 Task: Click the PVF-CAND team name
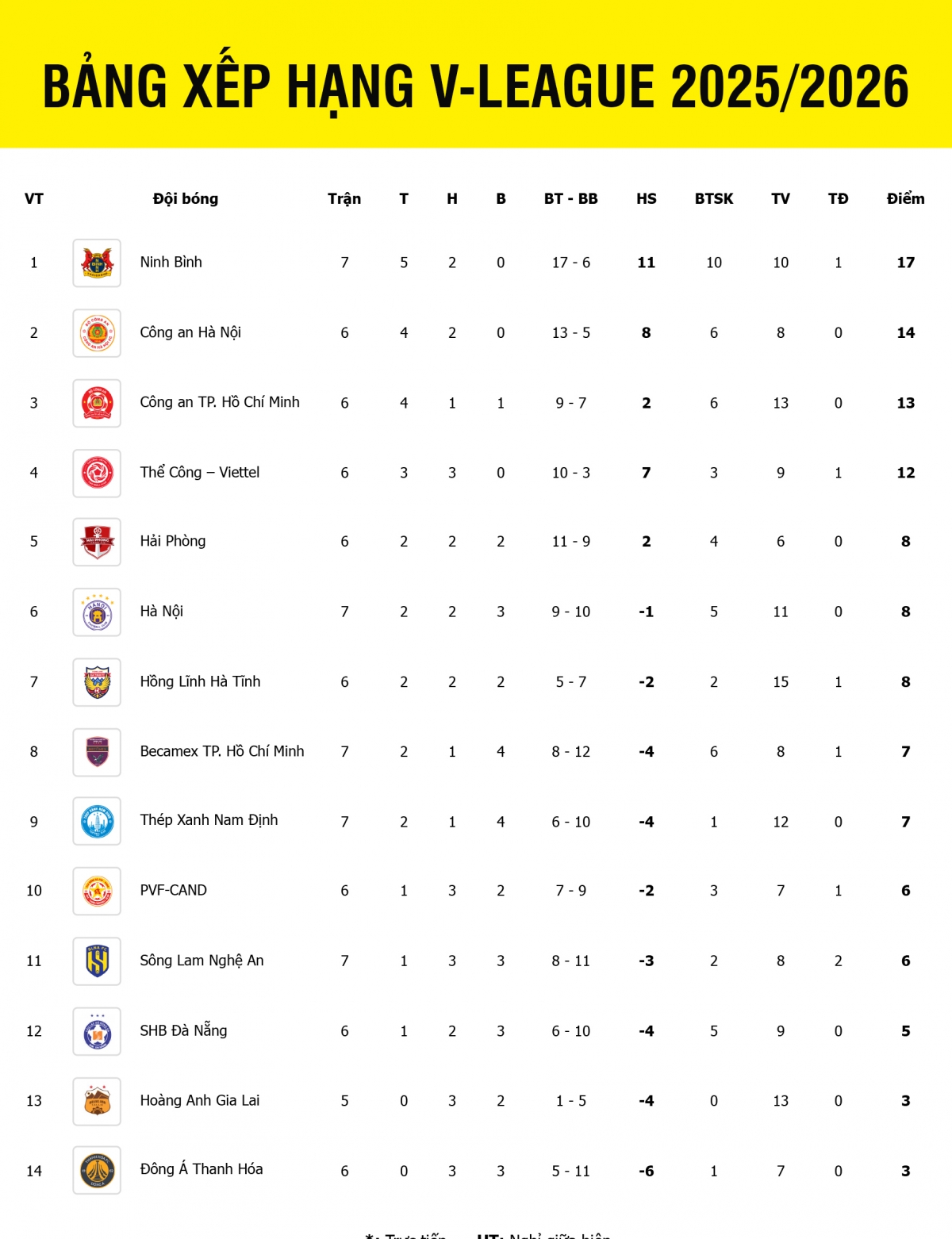coord(173,890)
